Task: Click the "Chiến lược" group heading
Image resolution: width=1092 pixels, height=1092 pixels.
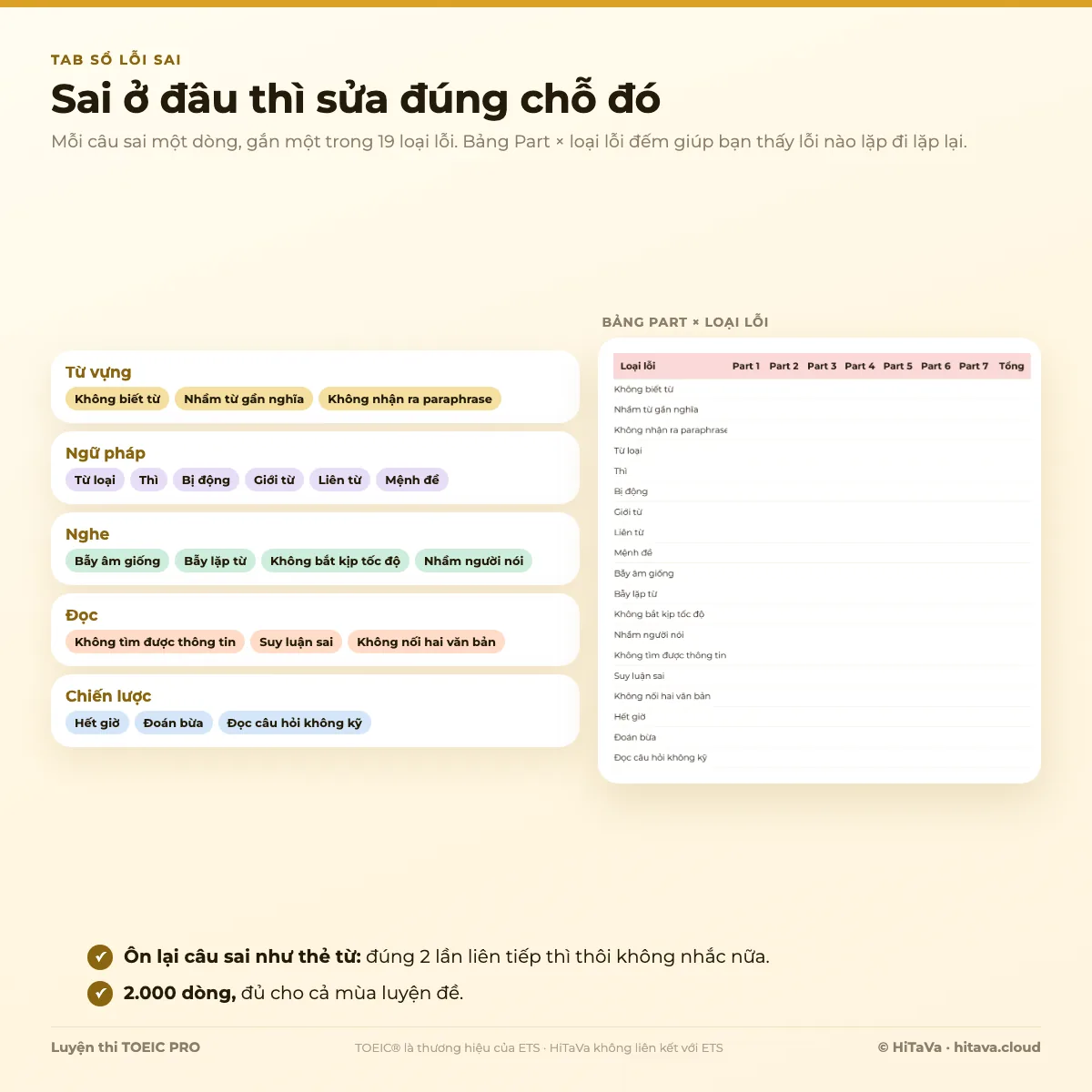Action: coord(108,696)
